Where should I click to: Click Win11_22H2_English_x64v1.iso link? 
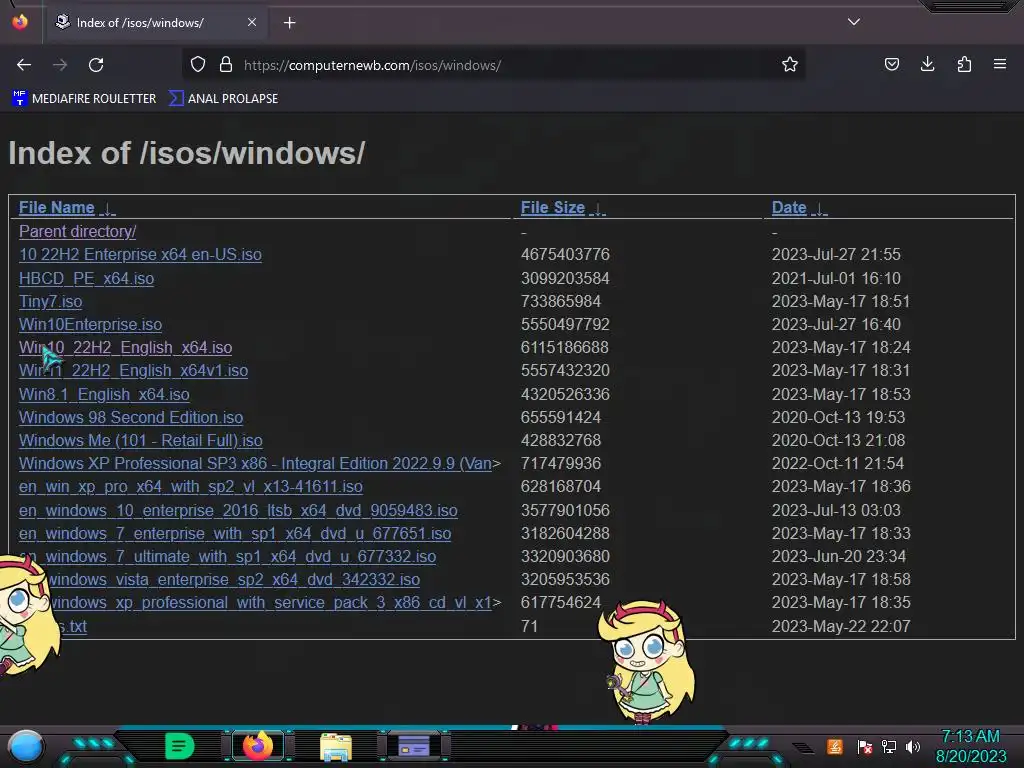point(133,370)
